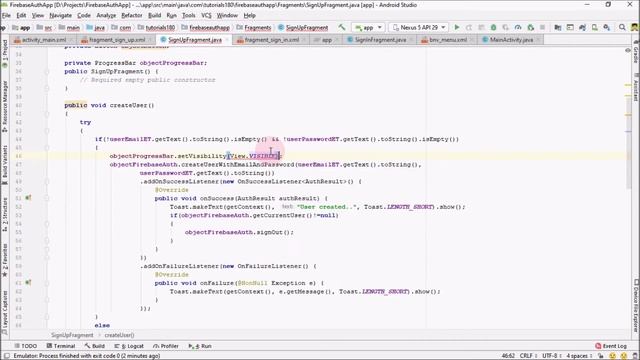
Task: Open Project Structure icon
Action: [x=558, y=27]
